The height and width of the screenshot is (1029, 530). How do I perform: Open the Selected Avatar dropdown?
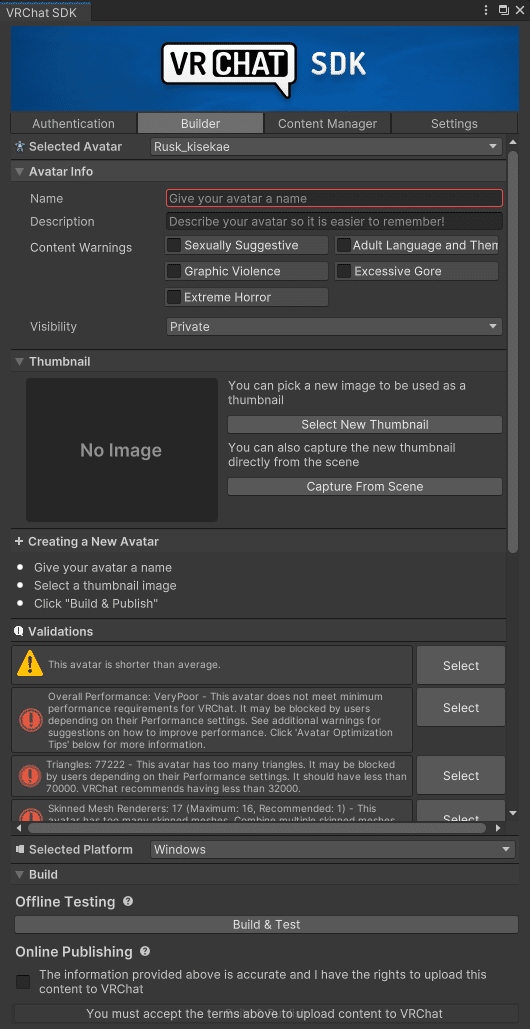(x=327, y=146)
